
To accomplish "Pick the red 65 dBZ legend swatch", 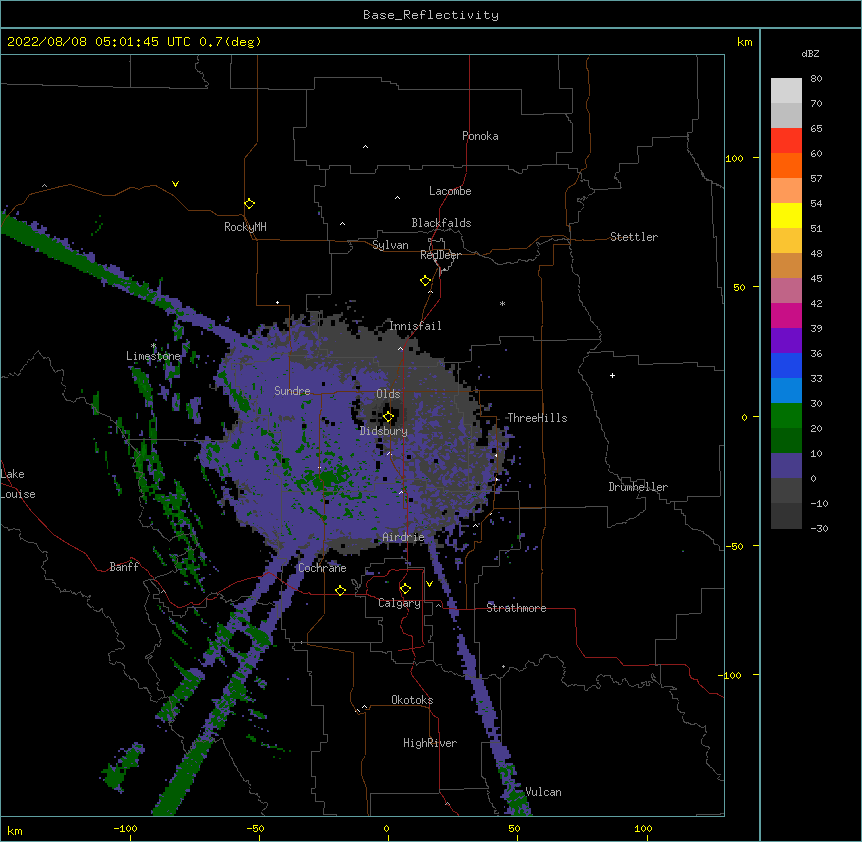I will point(786,141).
